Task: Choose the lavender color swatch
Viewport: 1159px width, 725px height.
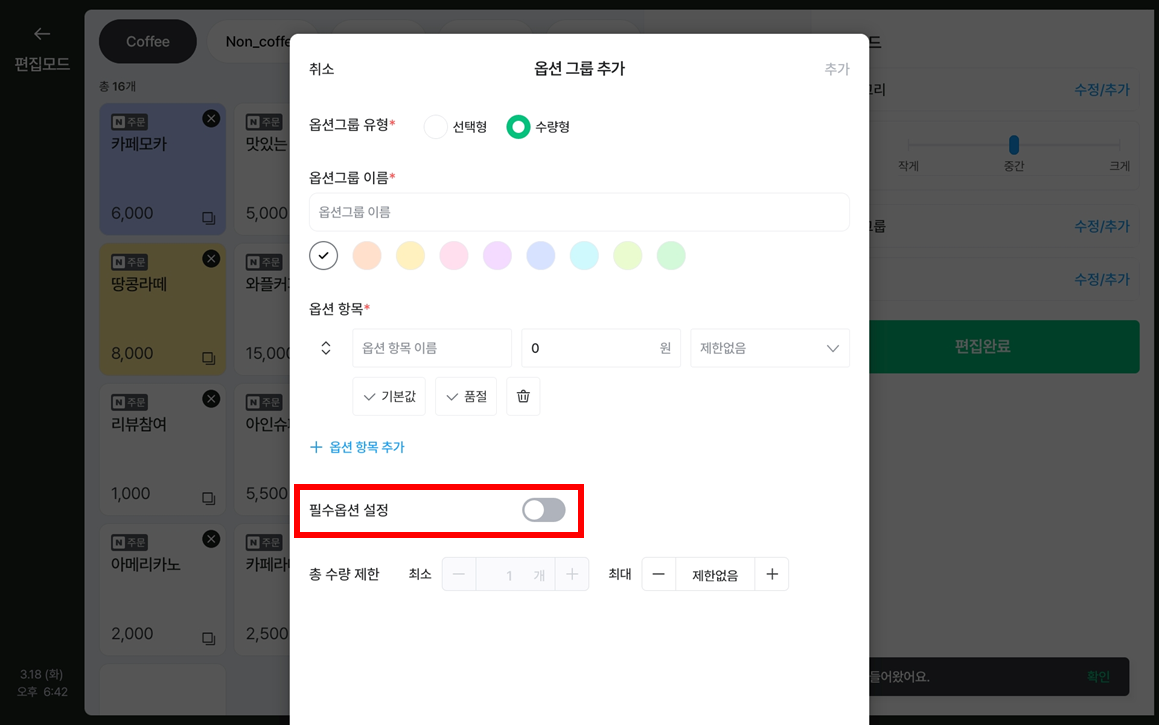Action: (497, 256)
